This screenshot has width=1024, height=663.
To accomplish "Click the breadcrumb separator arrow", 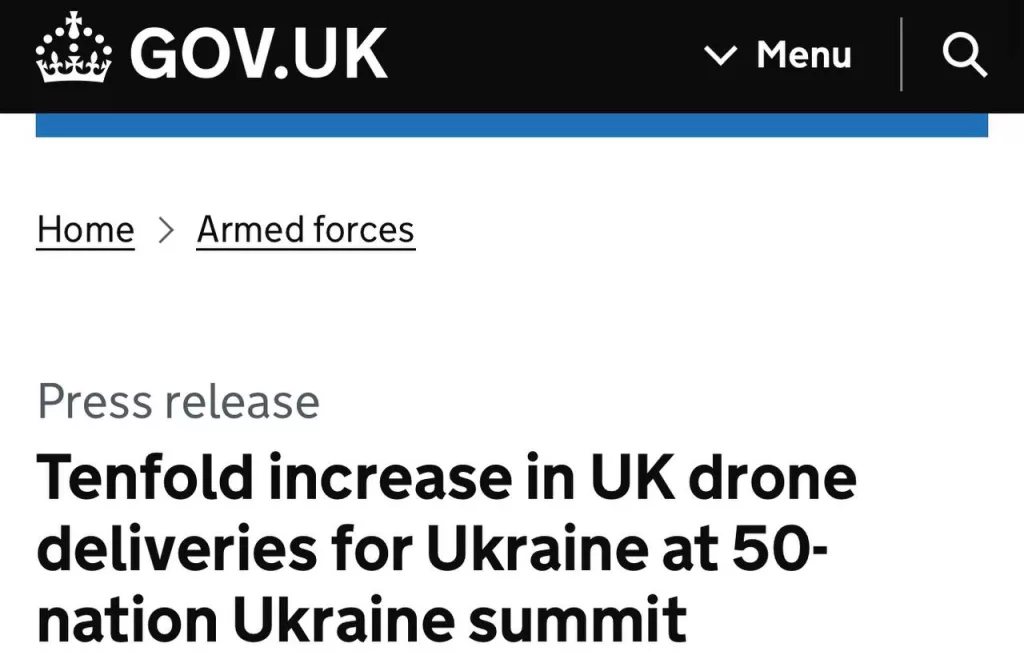I will click(x=165, y=229).
